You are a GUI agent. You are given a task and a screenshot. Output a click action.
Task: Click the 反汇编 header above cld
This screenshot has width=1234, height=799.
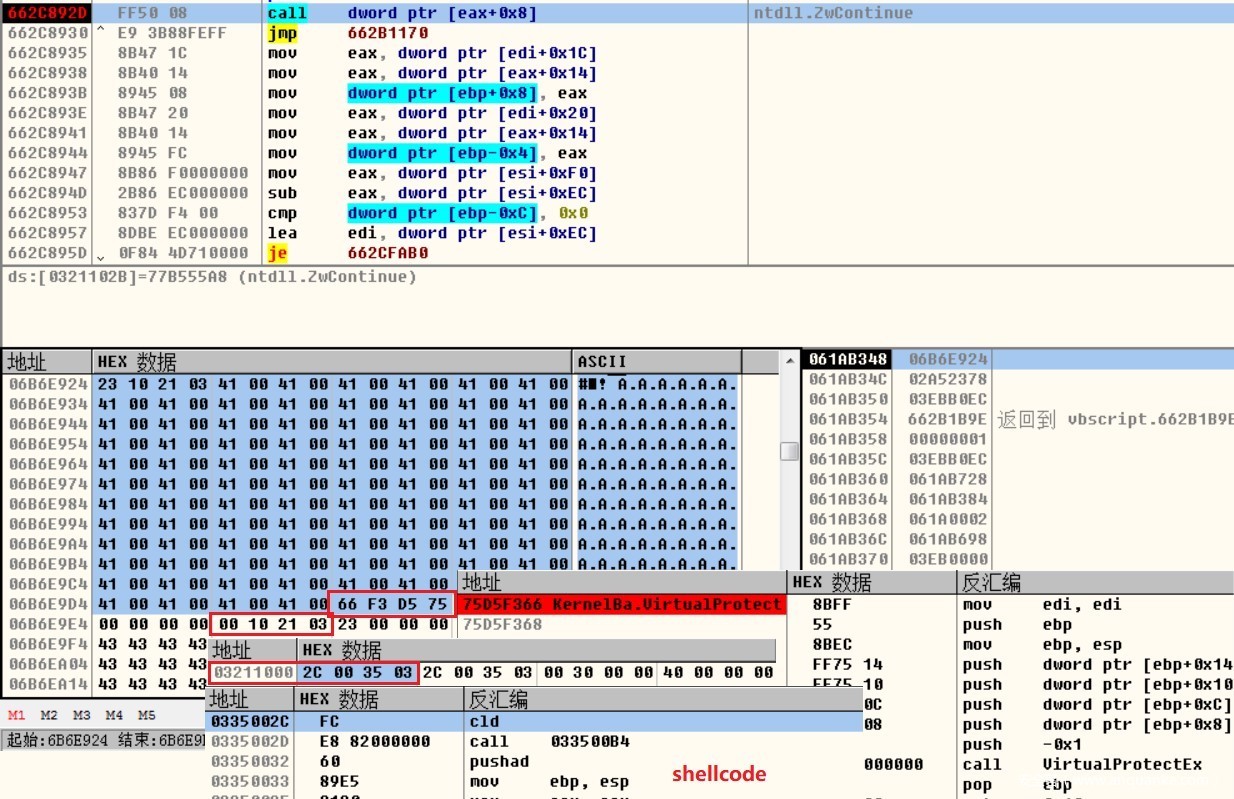pos(498,699)
